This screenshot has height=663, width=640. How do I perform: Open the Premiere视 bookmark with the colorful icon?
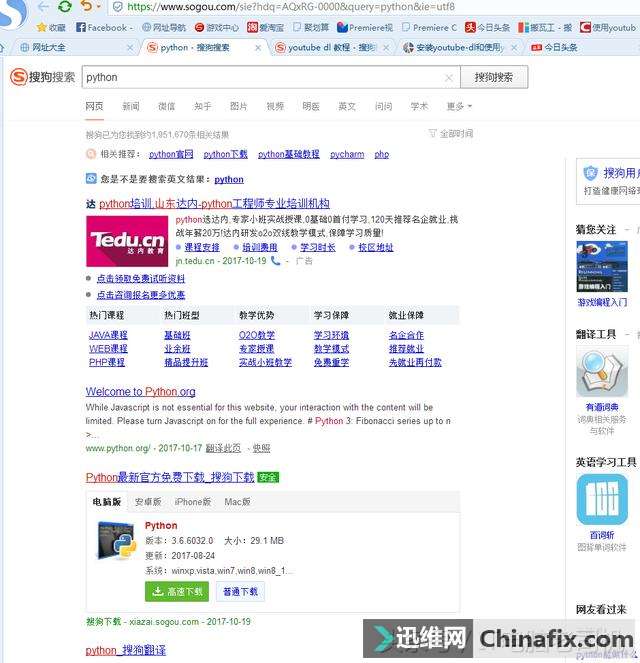click(x=365, y=27)
